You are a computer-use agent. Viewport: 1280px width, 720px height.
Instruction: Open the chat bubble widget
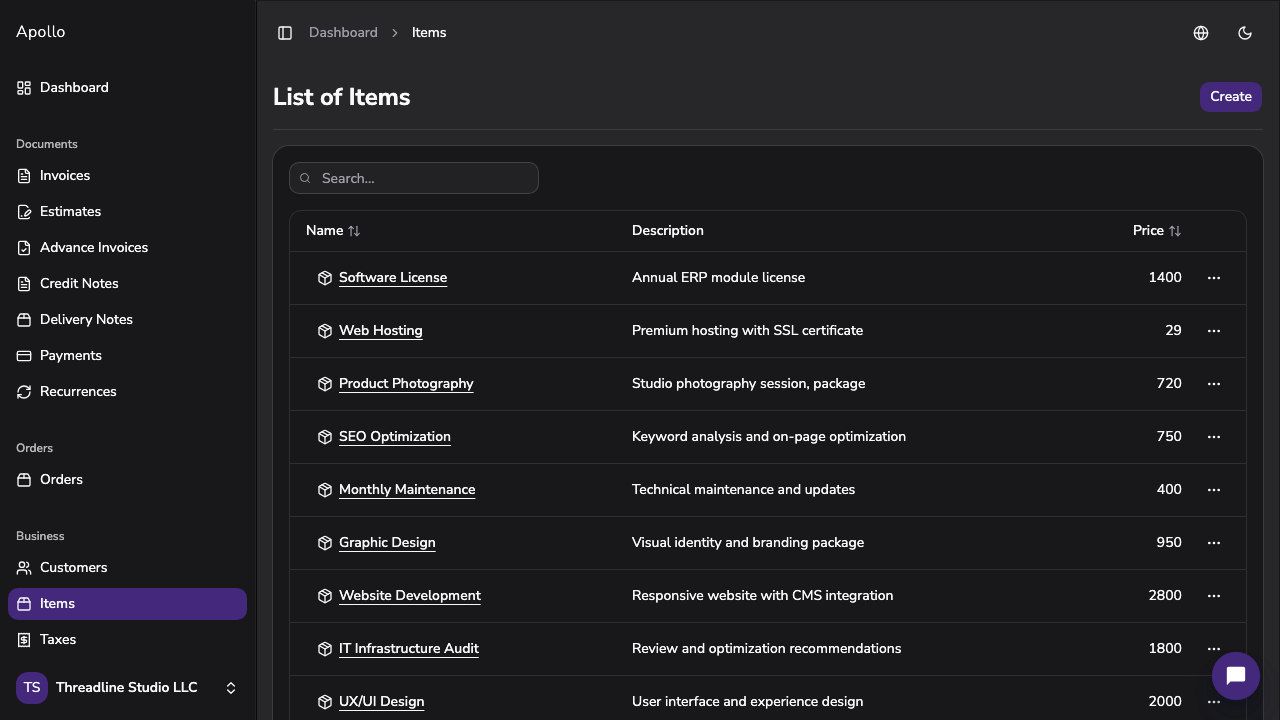click(x=1235, y=676)
